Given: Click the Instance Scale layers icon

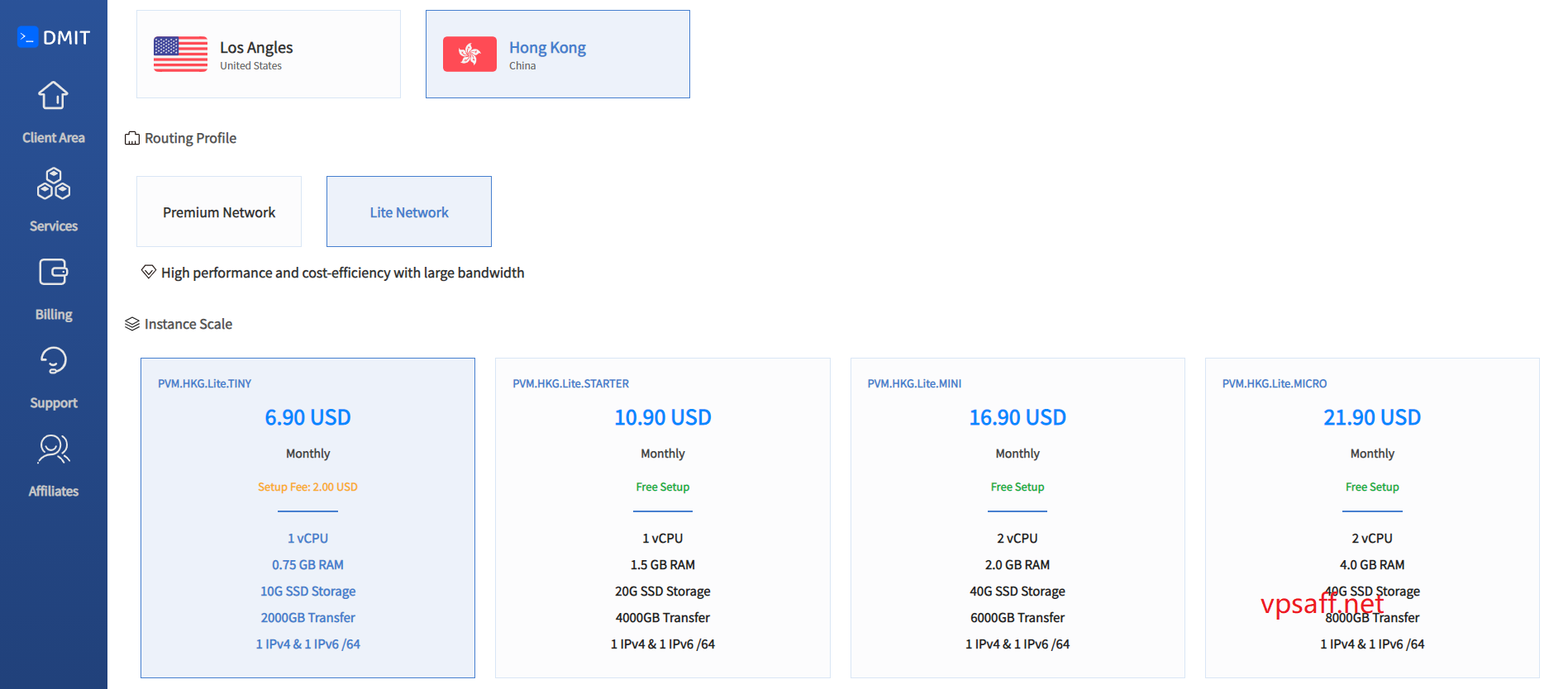Looking at the screenshot, I should pyautogui.click(x=132, y=324).
